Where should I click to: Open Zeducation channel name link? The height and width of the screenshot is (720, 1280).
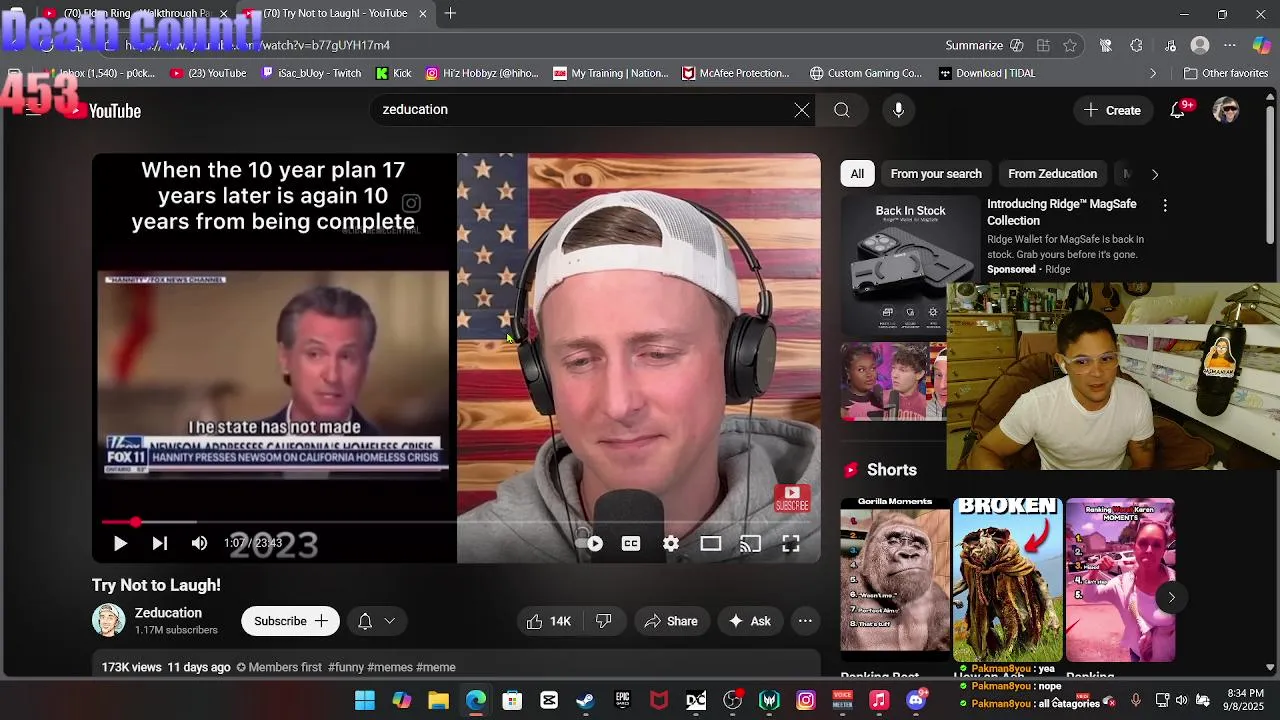[168, 613]
